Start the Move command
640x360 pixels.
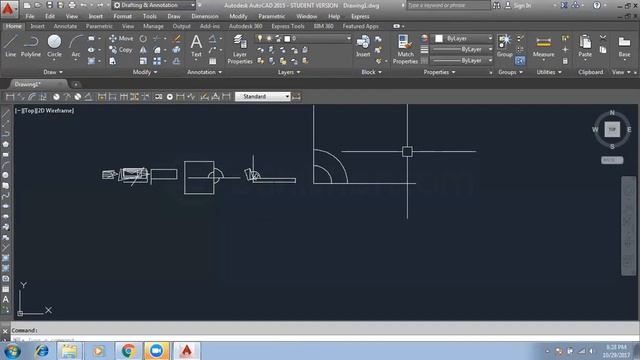[x=121, y=38]
